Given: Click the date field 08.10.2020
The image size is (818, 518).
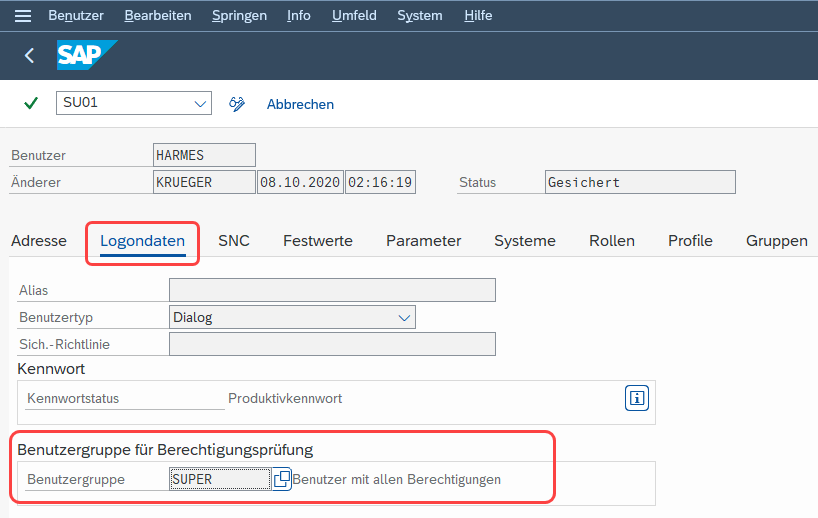Looking at the screenshot, I should [x=300, y=182].
